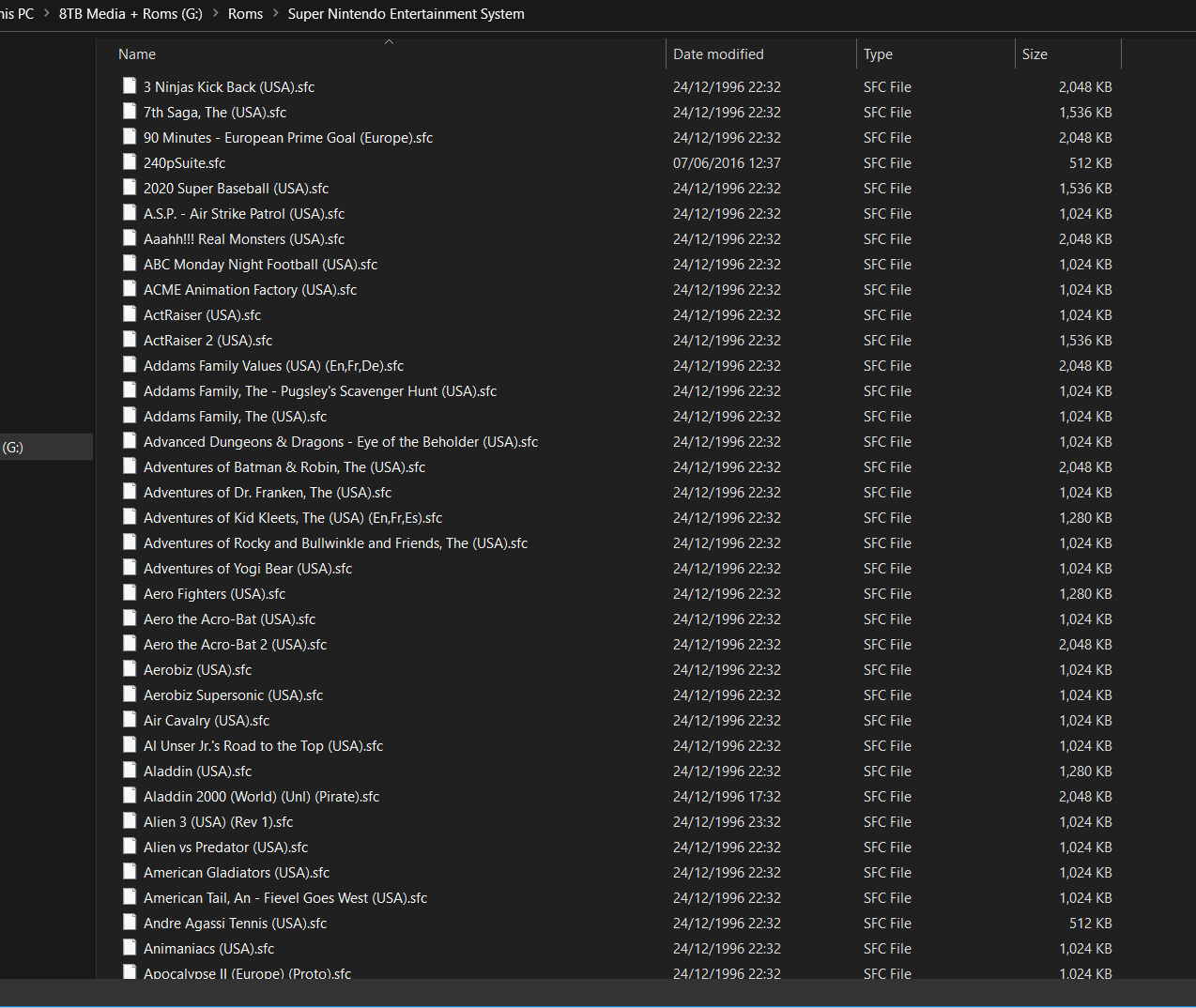
Task: Click the file icon for 3 Ninjas Kick Back
Action: pyautogui.click(x=130, y=86)
